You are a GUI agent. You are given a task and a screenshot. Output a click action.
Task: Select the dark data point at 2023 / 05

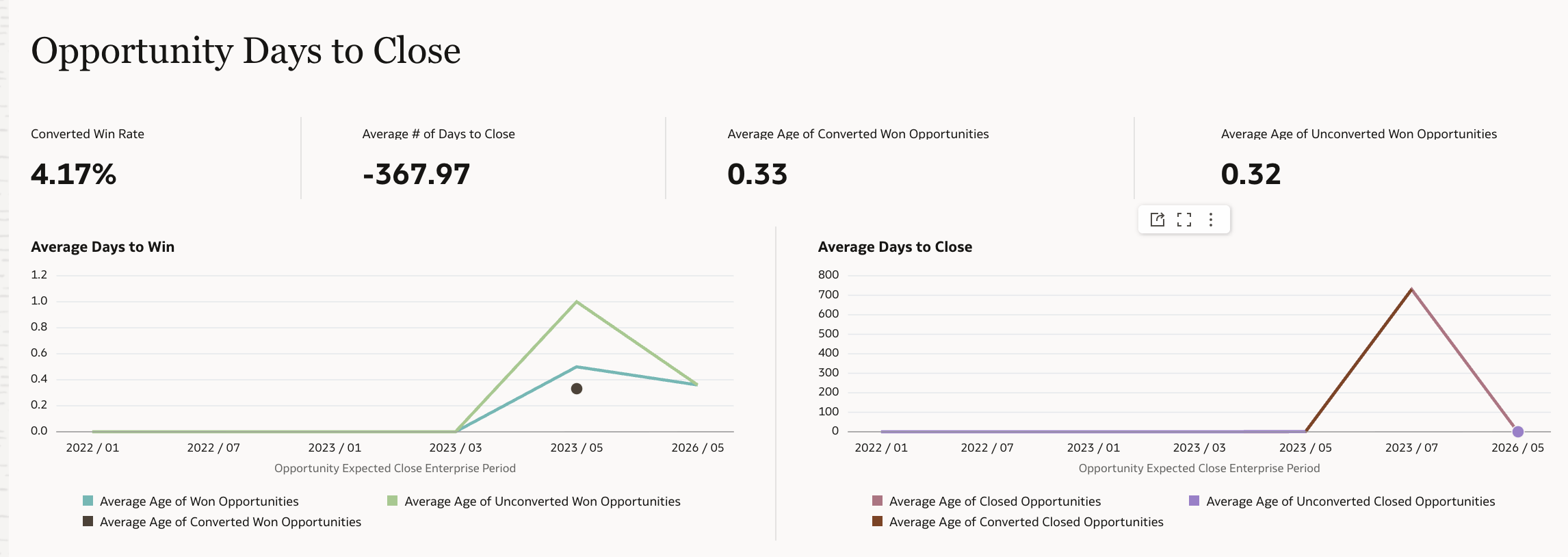577,389
